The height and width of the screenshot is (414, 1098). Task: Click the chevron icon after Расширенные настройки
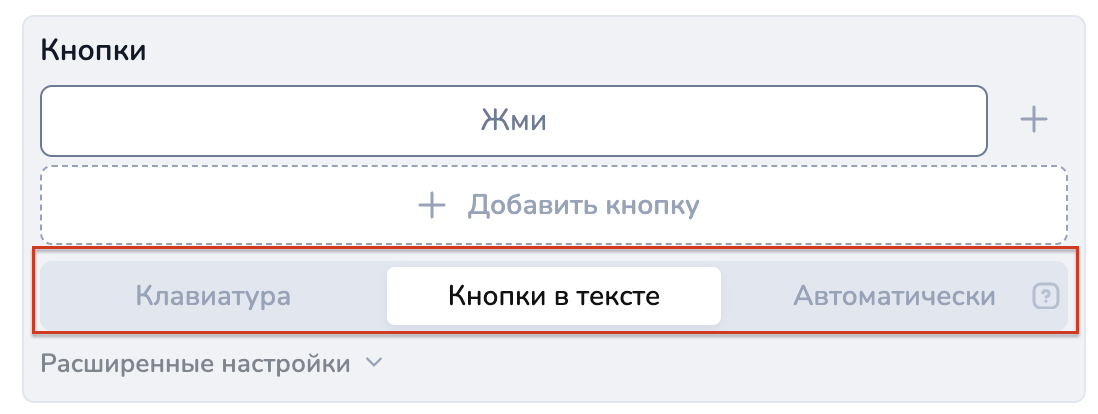point(375,363)
